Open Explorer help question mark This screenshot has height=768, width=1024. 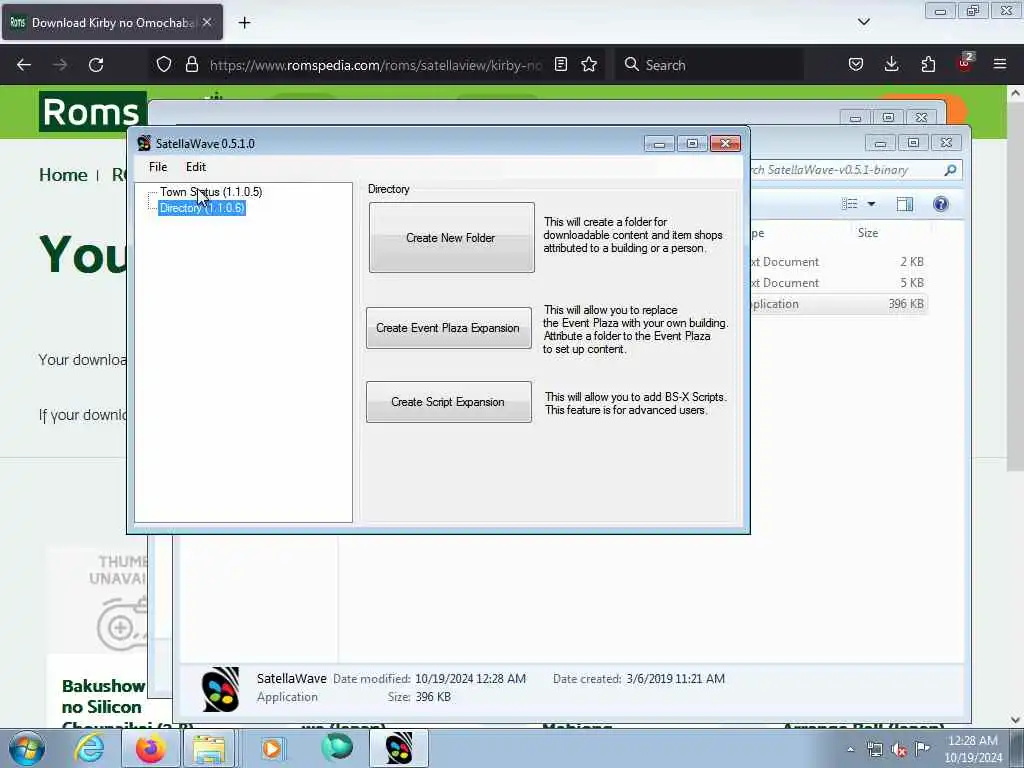[x=940, y=204]
